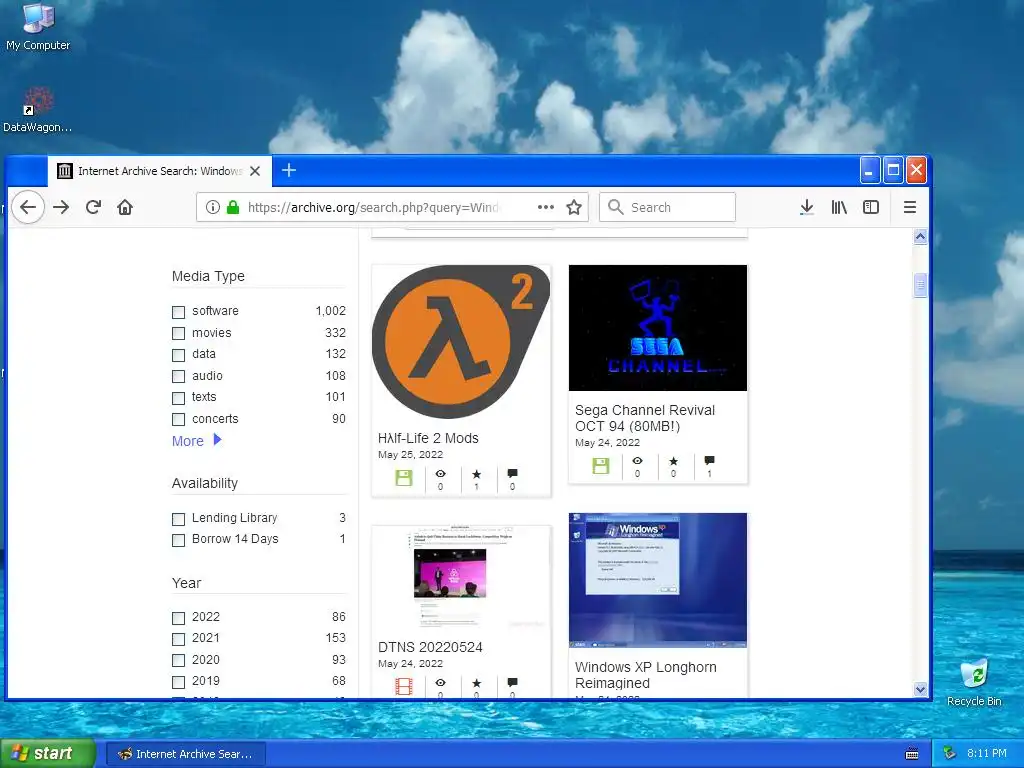Check the movies media type filter
The width and height of the screenshot is (1024, 768).
(x=178, y=334)
